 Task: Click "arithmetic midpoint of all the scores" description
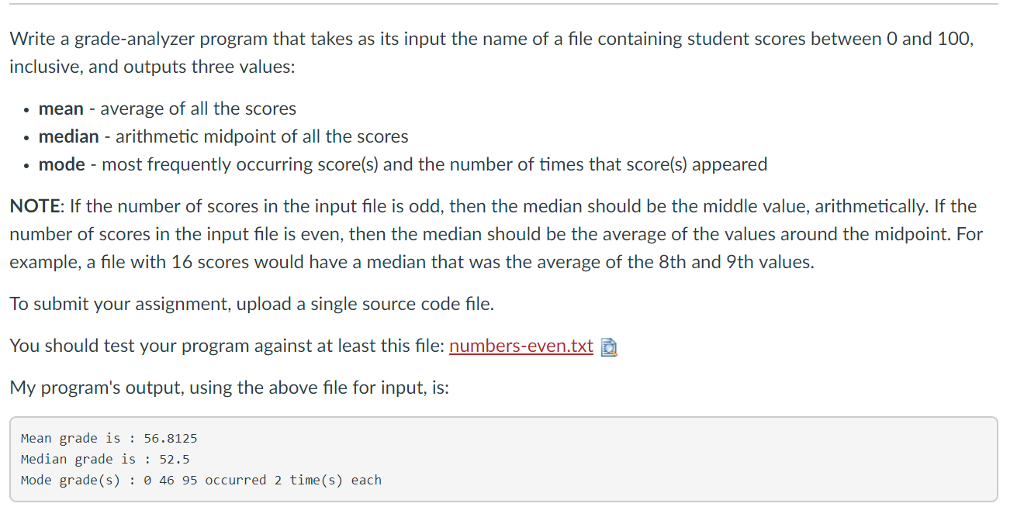[262, 136]
